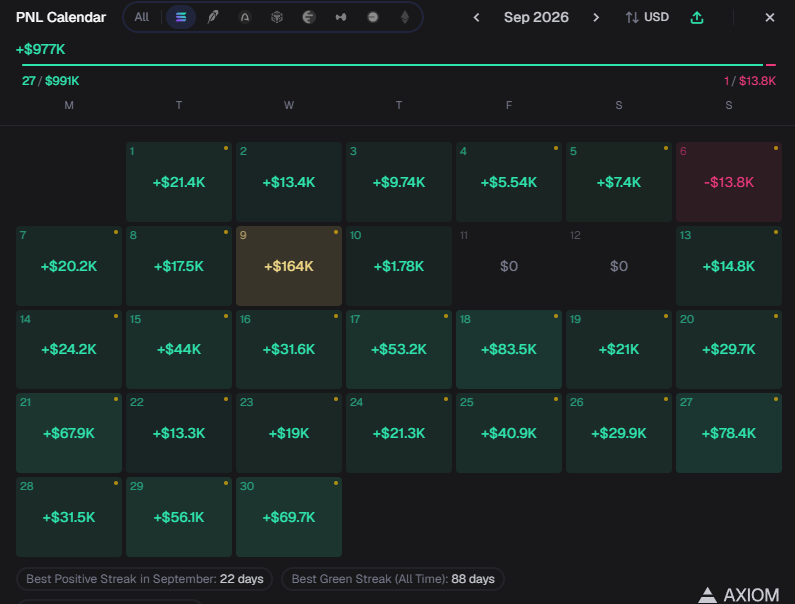
Task: Select the circular 'A' chain filter icon
Action: (245, 17)
